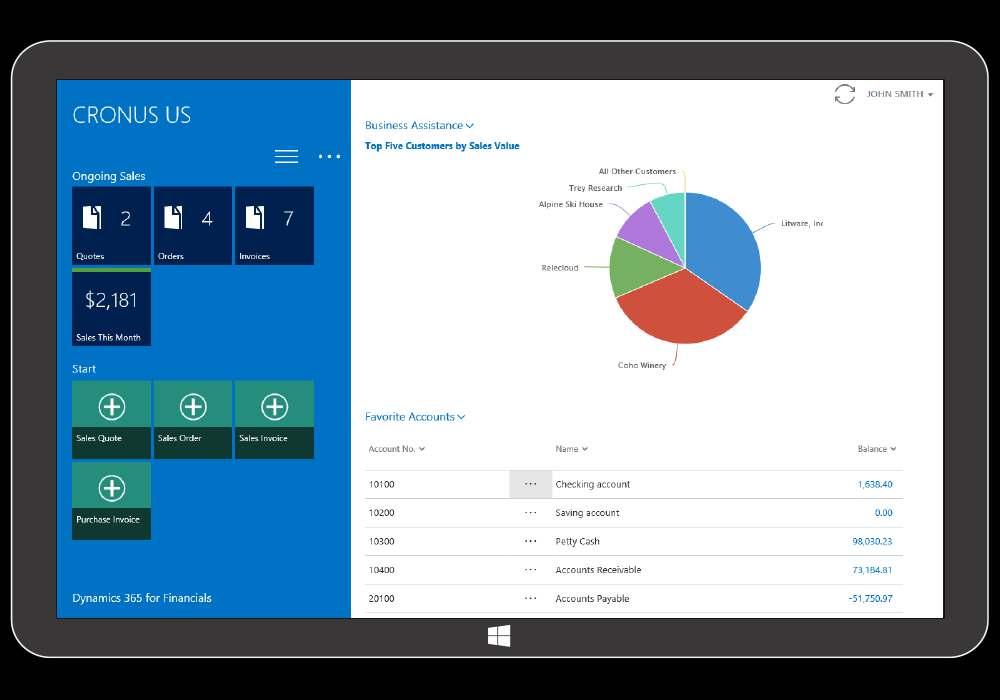This screenshot has height=700, width=1000.
Task: Click the Petty Cash name
Action: [x=577, y=541]
